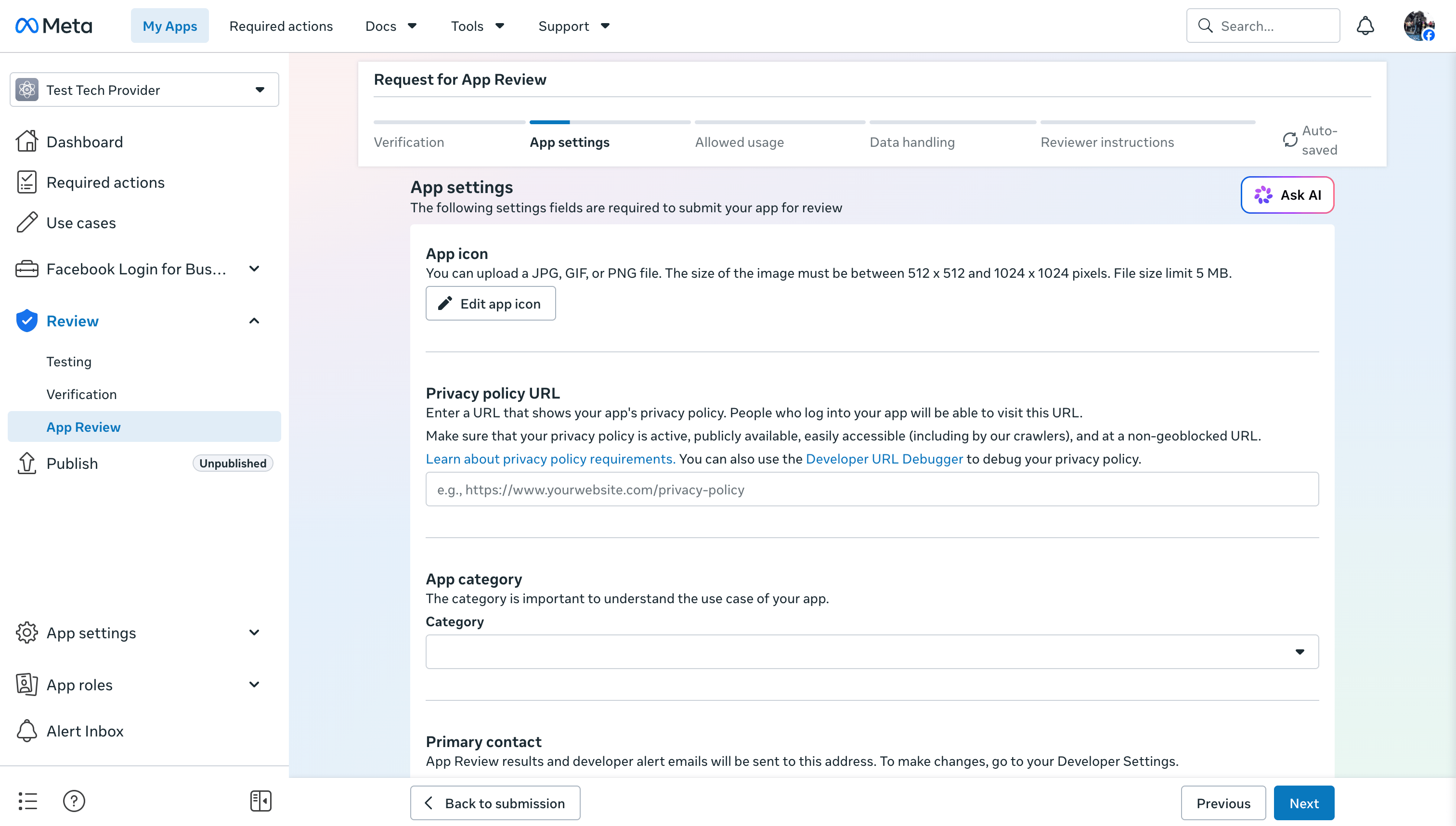Collapse the Review section chevron
Image resolution: width=1456 pixels, height=826 pixels.
point(254,321)
